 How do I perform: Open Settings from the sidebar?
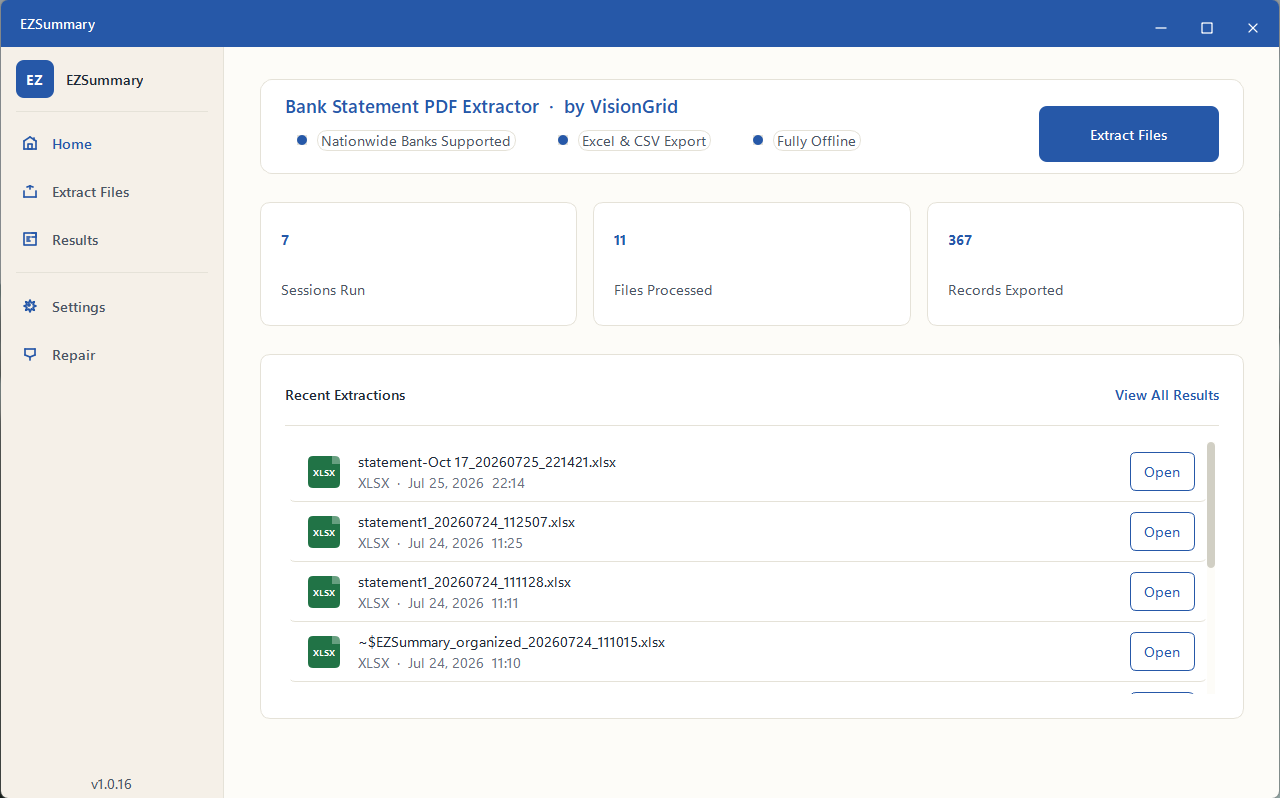(x=112, y=307)
